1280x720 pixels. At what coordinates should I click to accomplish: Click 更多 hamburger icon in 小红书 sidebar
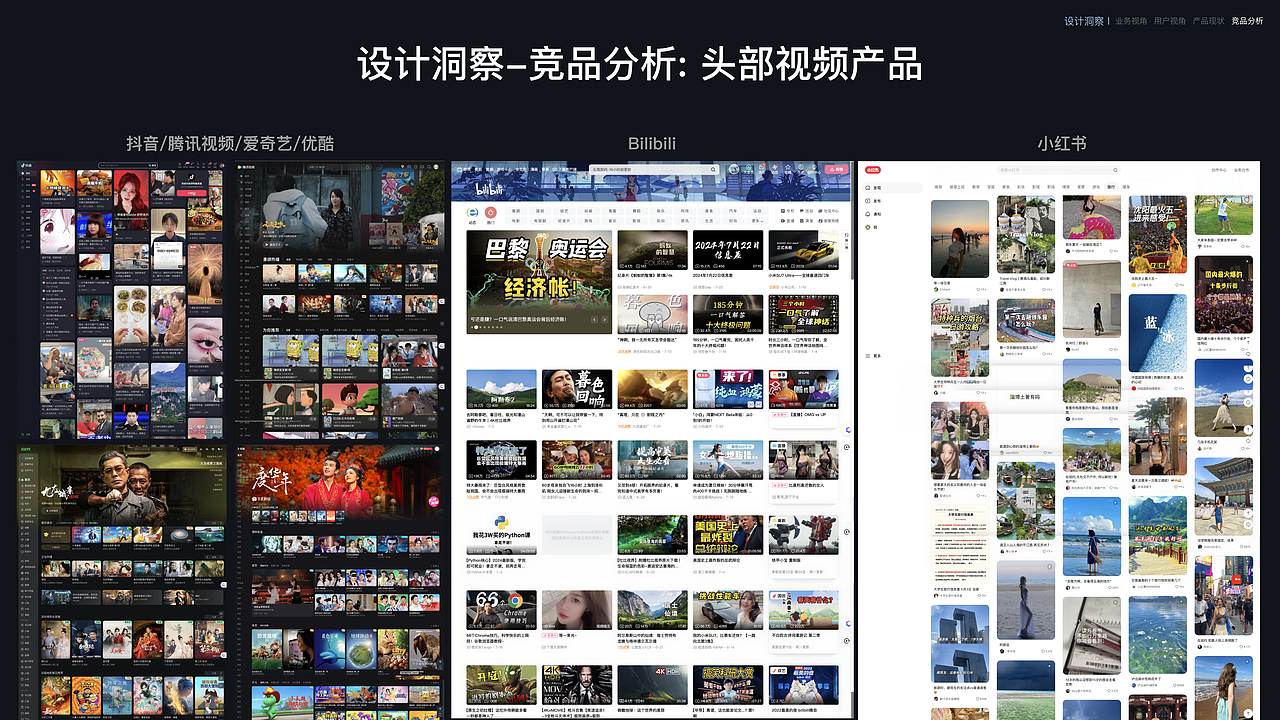click(x=868, y=355)
